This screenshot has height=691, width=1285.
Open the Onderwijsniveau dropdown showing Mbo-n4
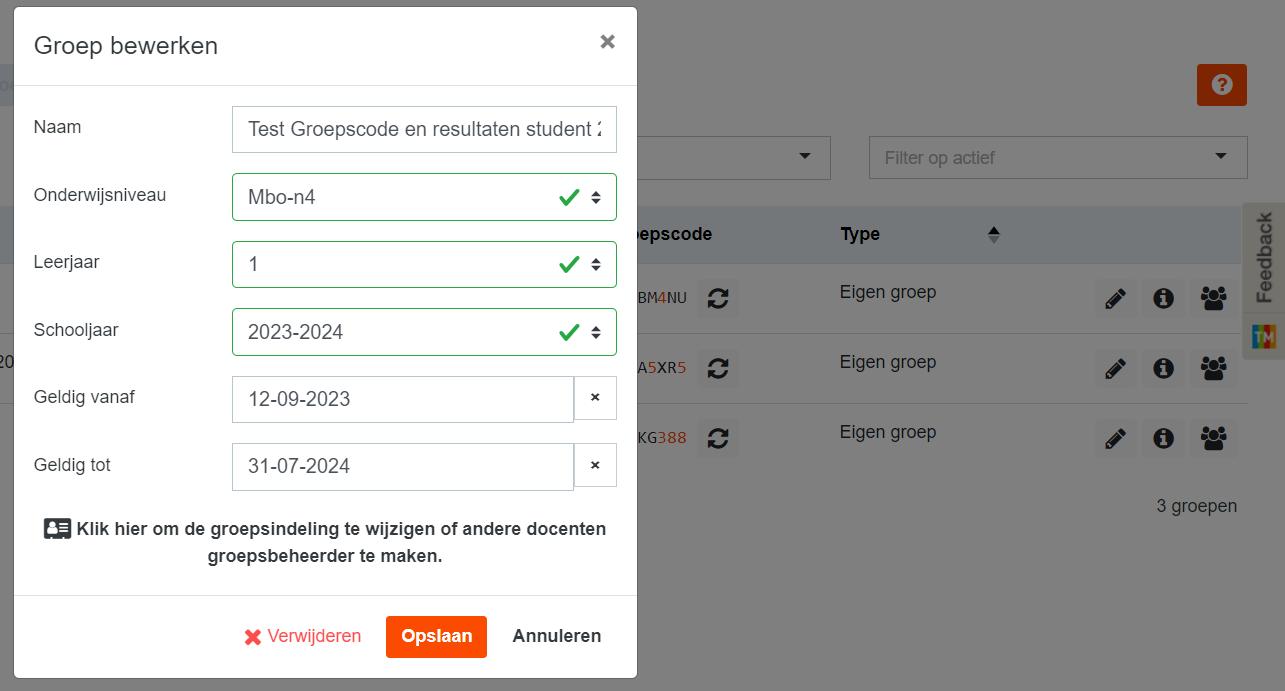(x=424, y=197)
